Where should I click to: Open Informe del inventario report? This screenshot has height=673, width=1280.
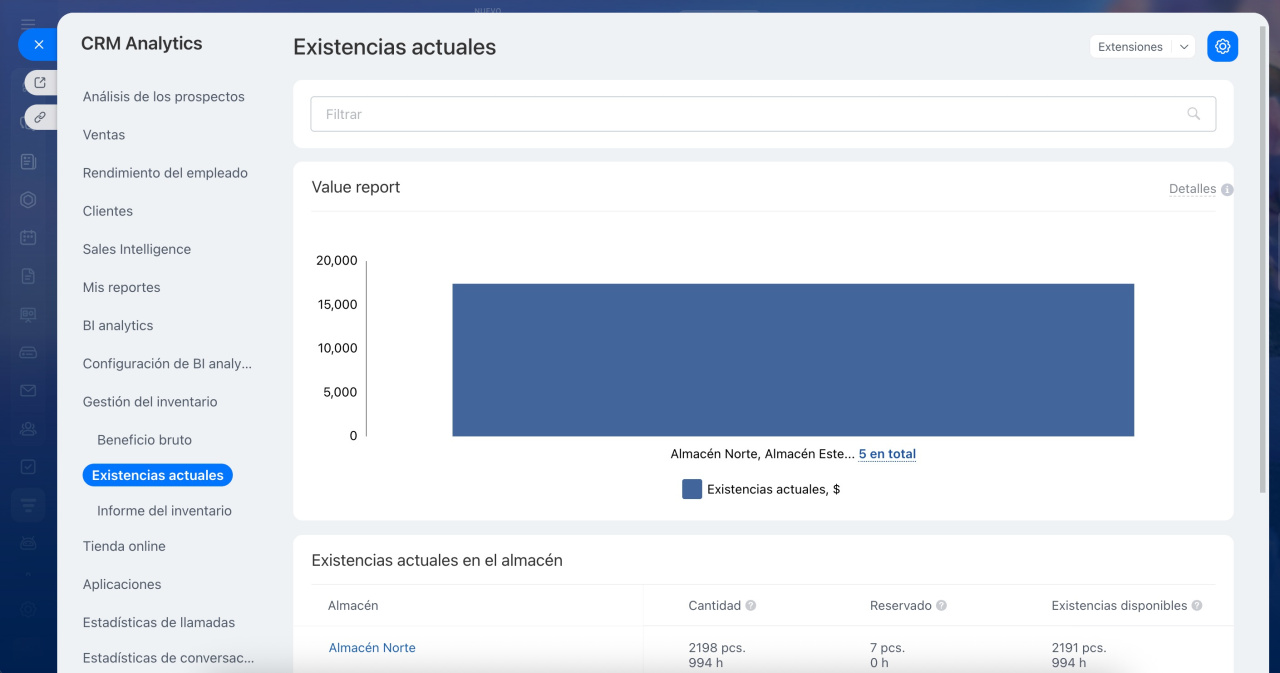[x=164, y=511]
